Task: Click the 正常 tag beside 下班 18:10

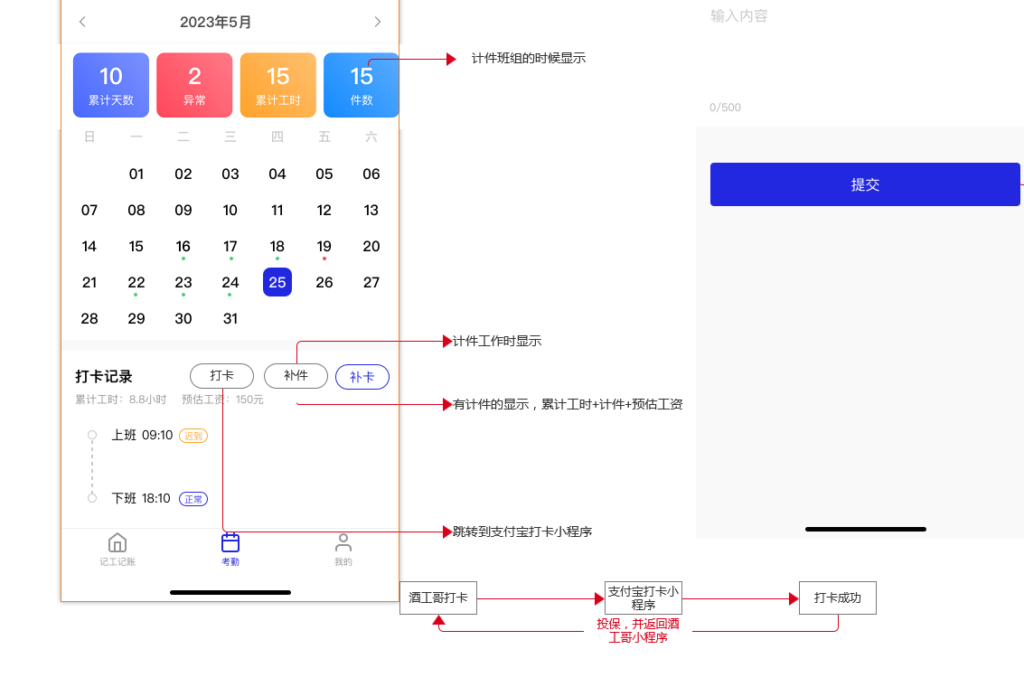Action: 193,500
